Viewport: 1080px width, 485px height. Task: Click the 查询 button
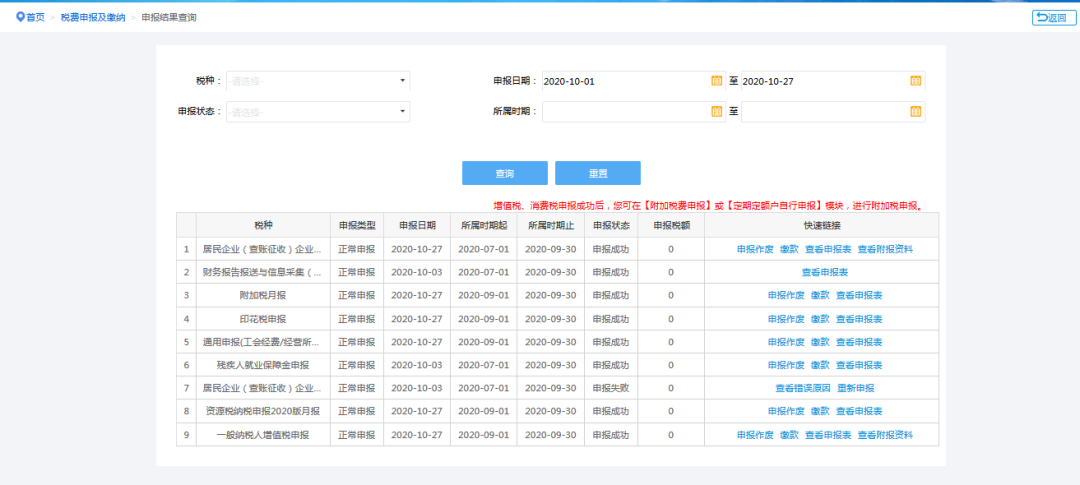(x=505, y=173)
